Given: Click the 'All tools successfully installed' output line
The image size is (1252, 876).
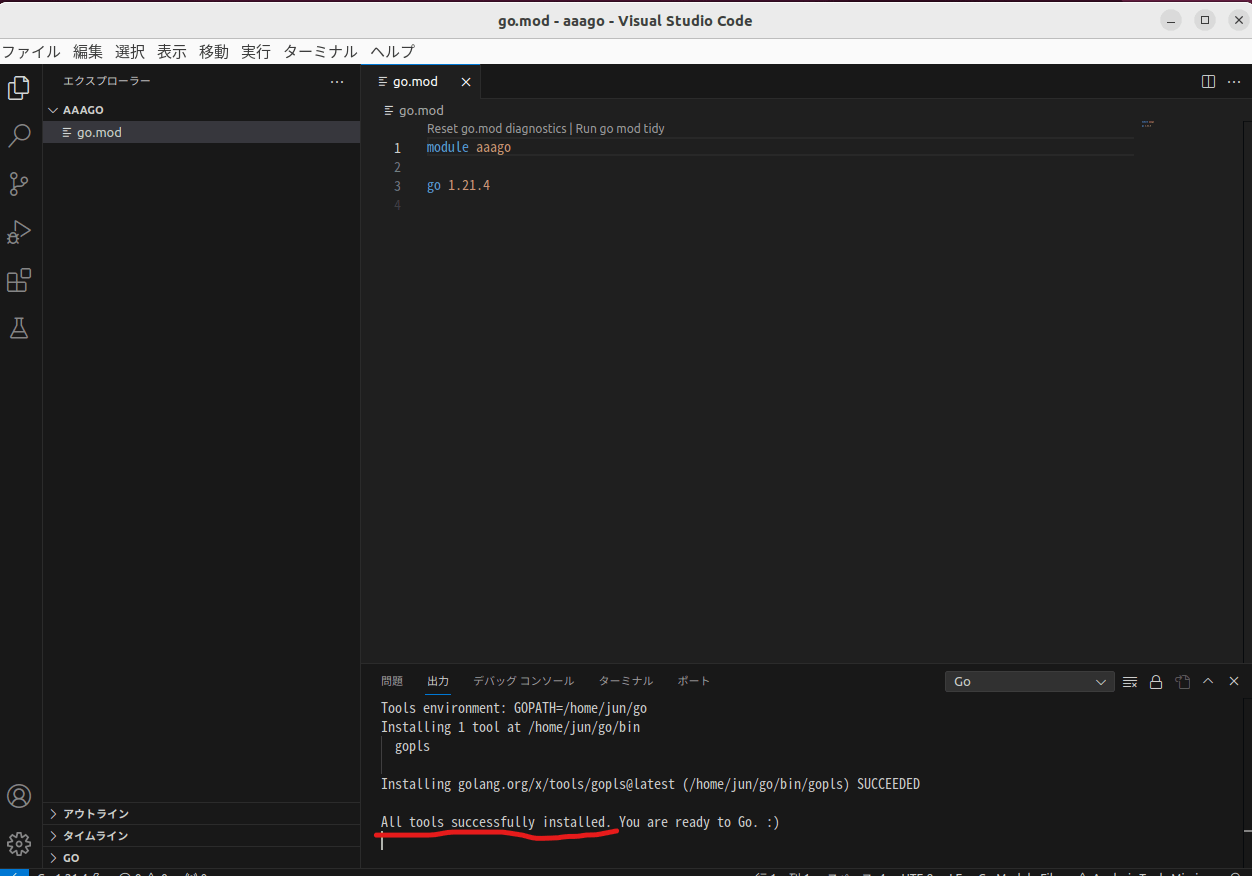Looking at the screenshot, I should pos(580,822).
